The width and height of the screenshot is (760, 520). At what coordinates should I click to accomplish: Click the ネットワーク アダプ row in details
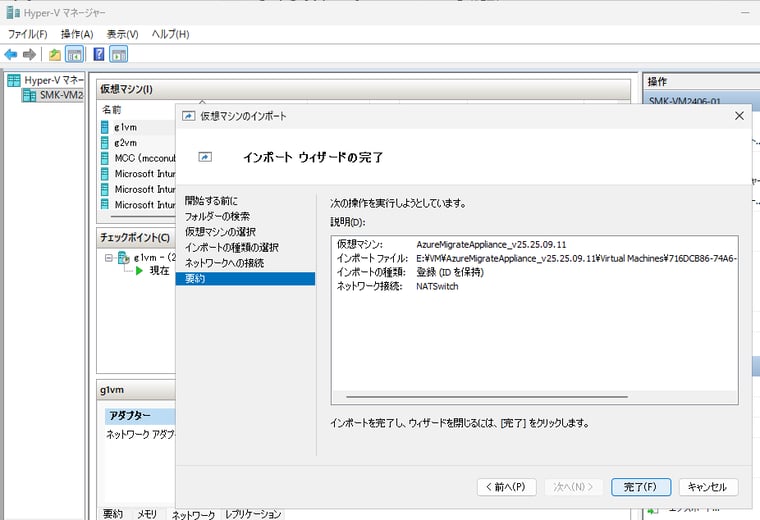point(141,434)
